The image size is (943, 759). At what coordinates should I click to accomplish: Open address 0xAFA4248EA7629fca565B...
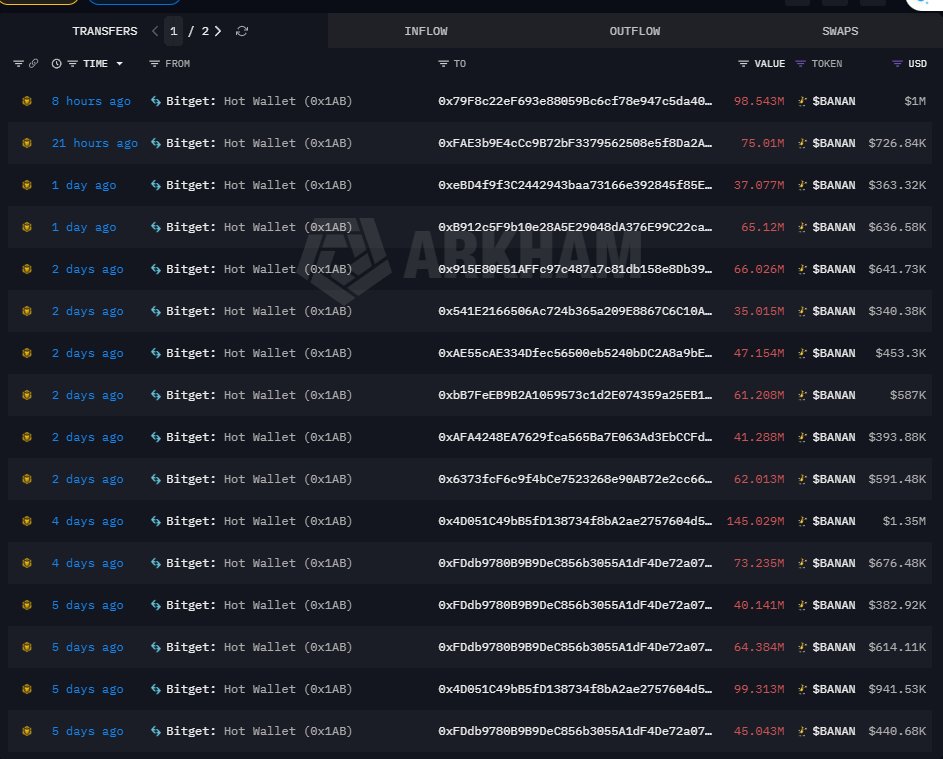pyautogui.click(x=575, y=437)
